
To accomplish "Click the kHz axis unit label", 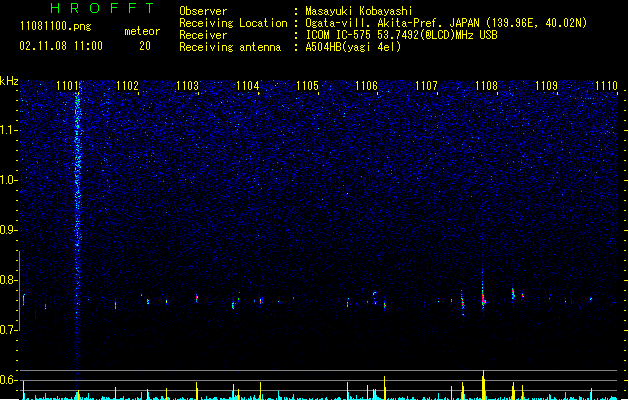I will tap(9, 81).
